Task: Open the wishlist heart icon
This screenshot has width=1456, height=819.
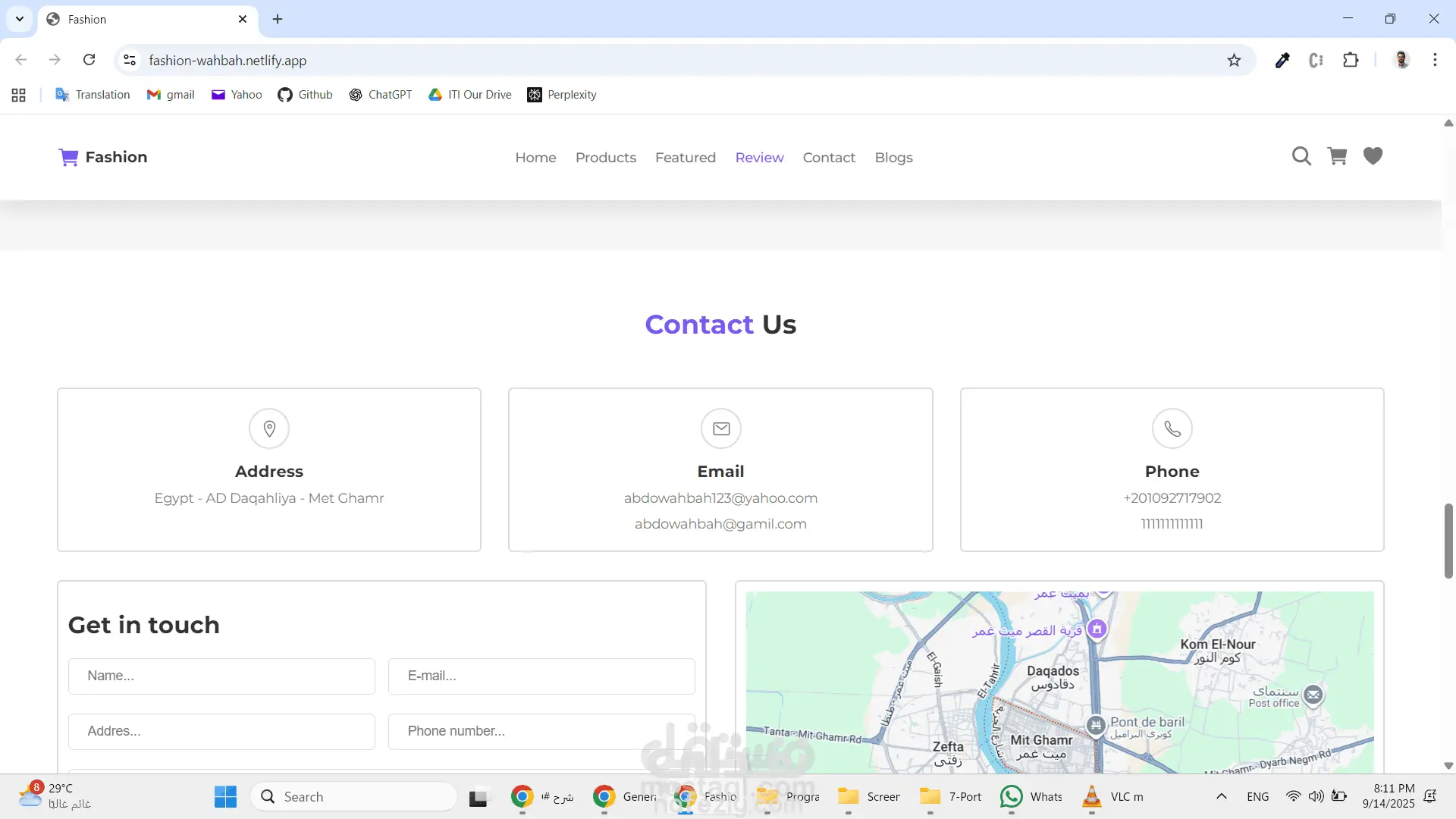Action: pyautogui.click(x=1373, y=156)
